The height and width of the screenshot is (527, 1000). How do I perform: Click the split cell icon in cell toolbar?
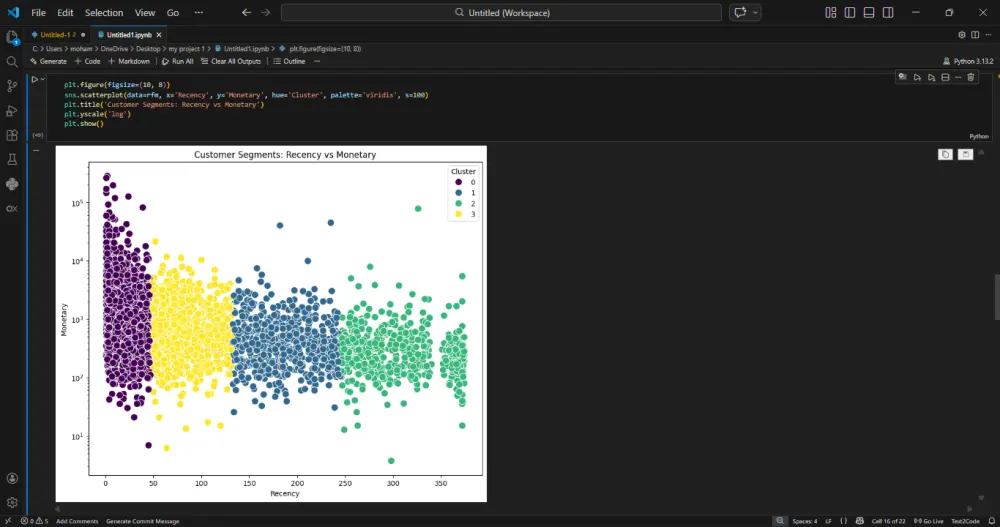(945, 77)
